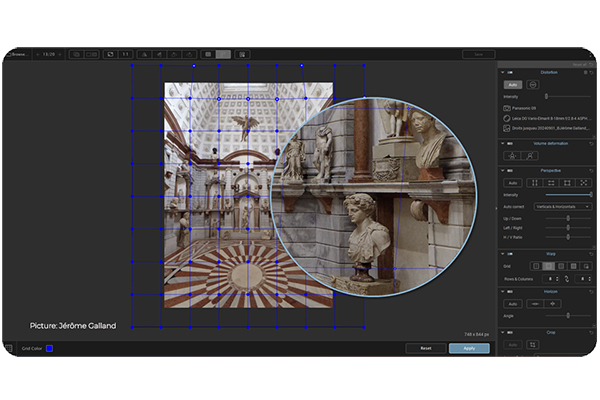Select highlighted warp tool toolbar icon
Screen dimensions: 600x400
[223, 54]
